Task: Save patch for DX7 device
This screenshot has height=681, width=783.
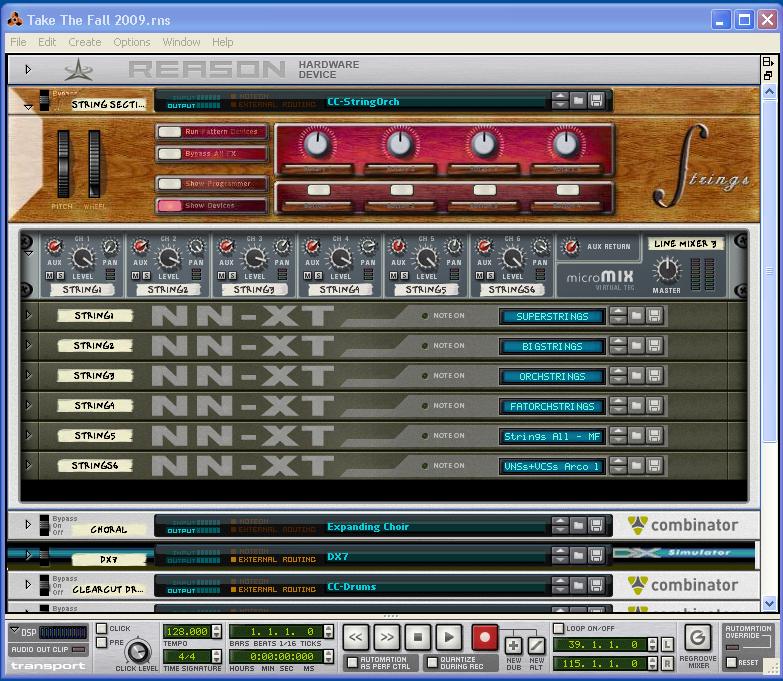Action: pyautogui.click(x=596, y=555)
